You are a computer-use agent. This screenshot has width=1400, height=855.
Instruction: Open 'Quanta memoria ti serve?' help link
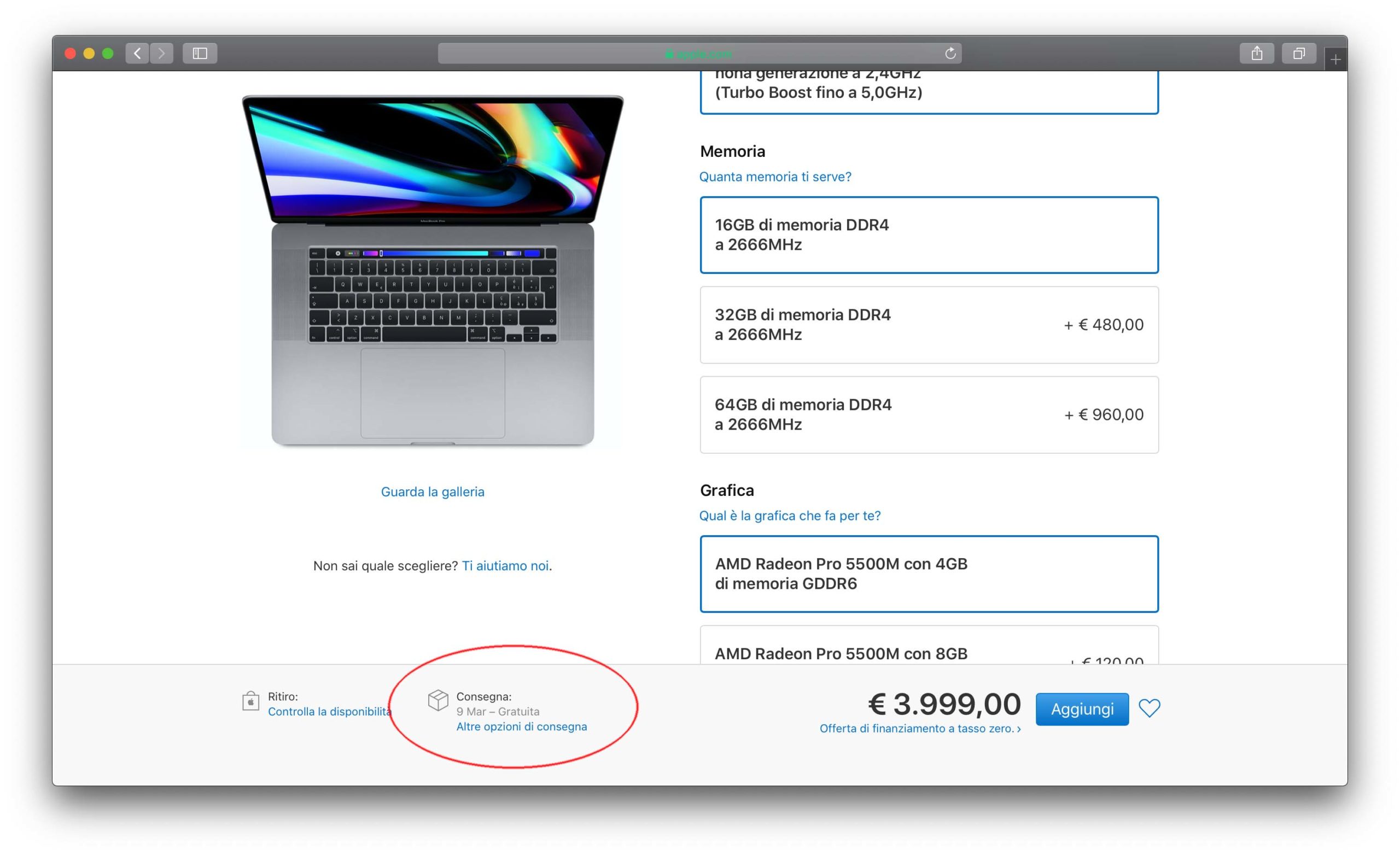775,177
